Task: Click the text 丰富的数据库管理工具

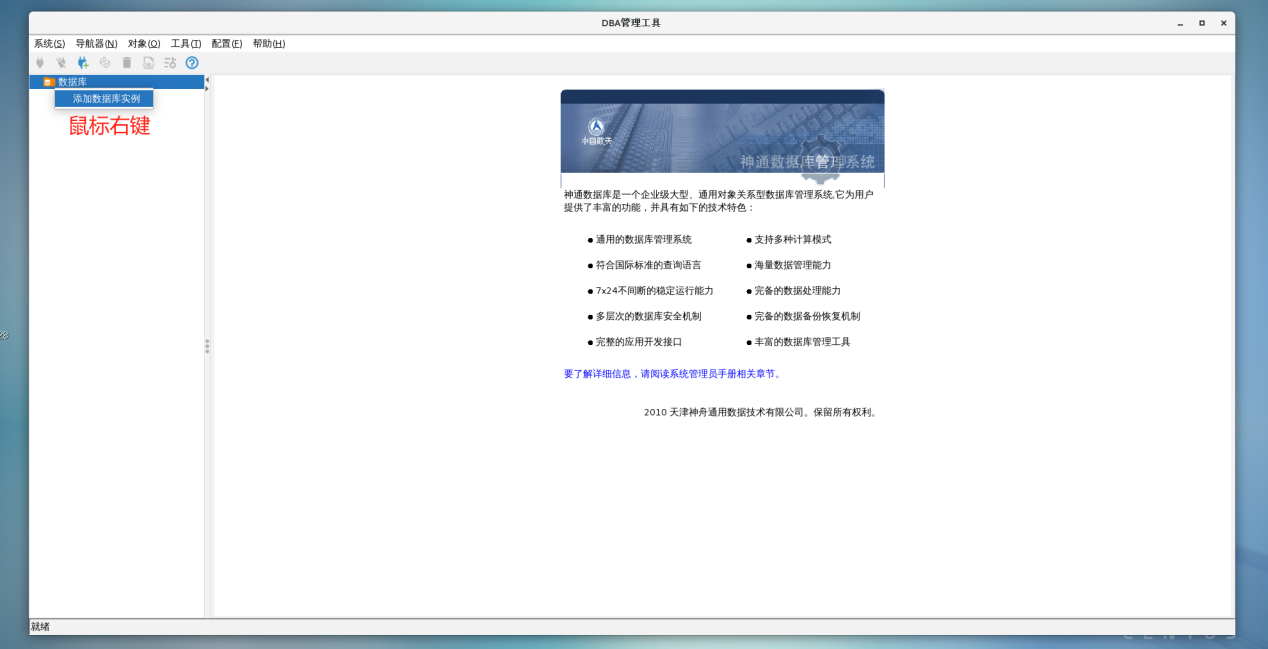Action: click(802, 342)
